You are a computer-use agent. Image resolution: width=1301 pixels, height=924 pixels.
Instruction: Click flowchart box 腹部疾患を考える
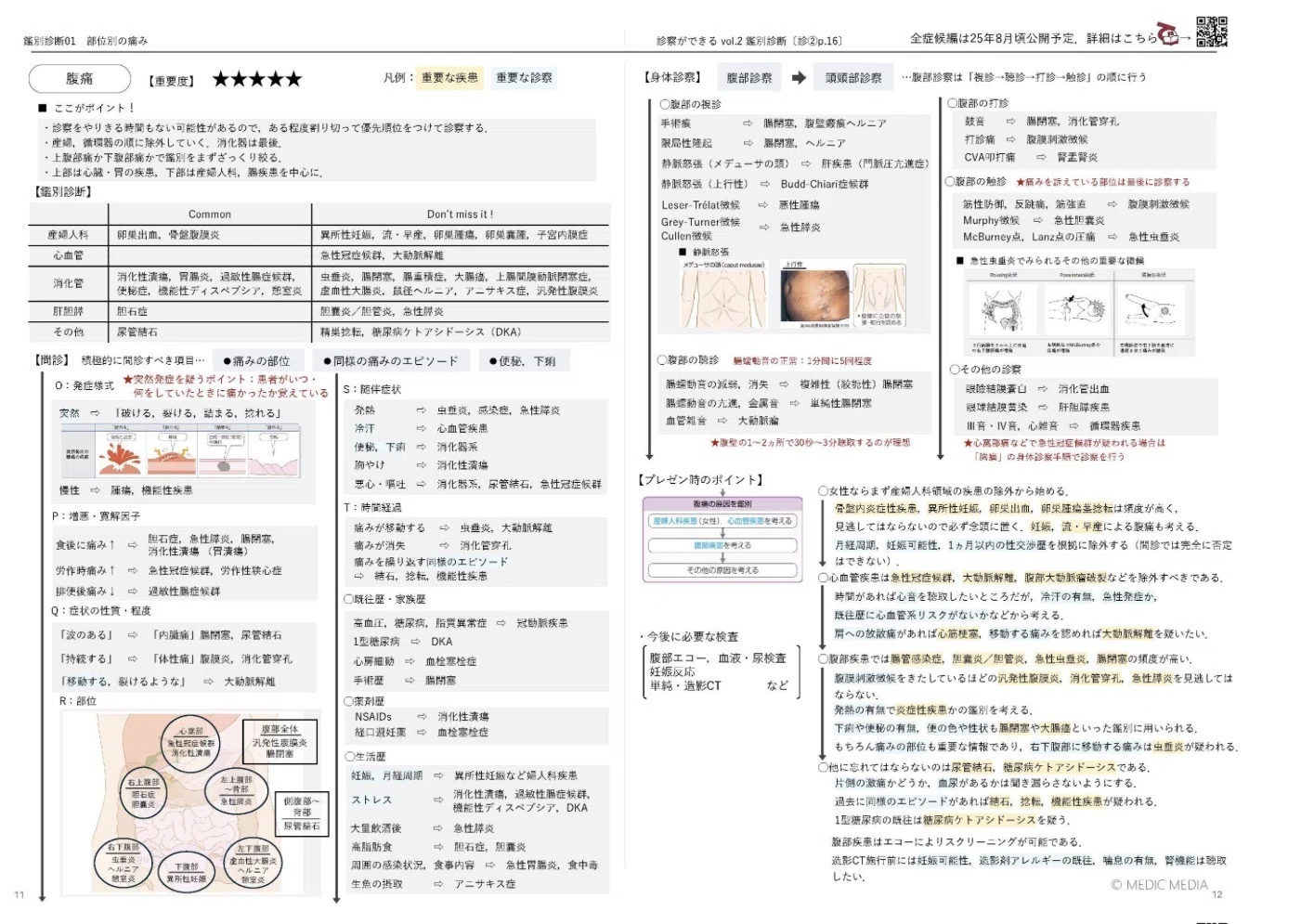[x=723, y=545]
